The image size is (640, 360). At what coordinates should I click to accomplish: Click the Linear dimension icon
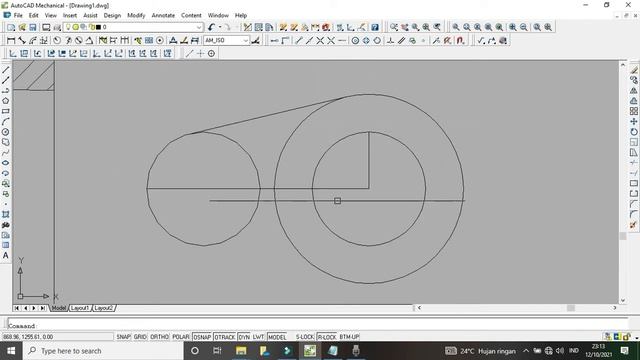click(x=11, y=40)
